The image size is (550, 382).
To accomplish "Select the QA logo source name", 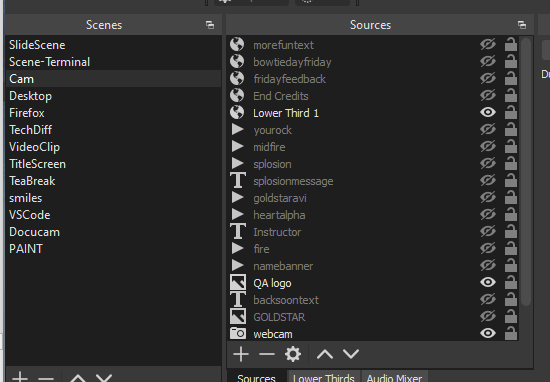I will [x=272, y=283].
